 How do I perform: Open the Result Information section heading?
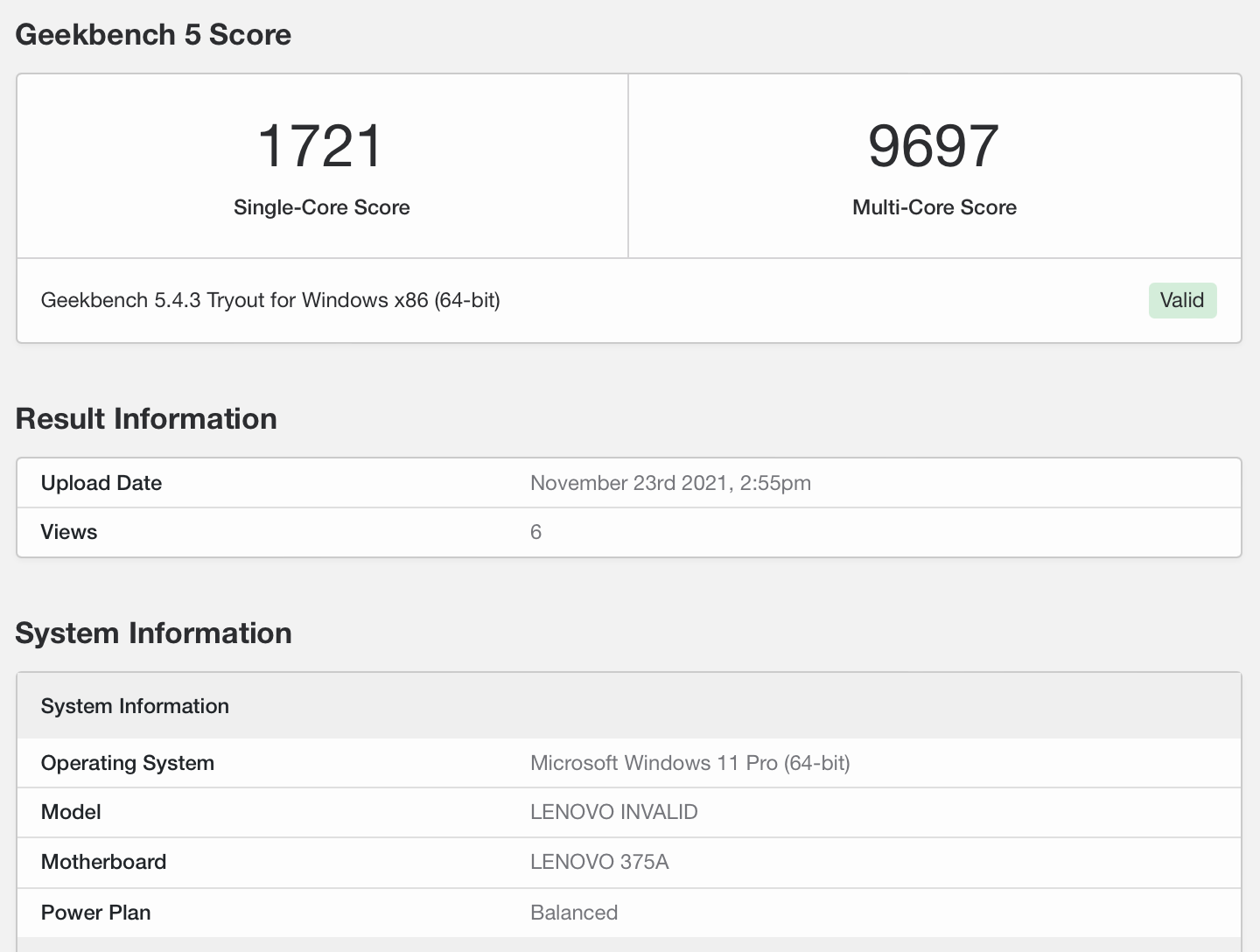pos(145,418)
